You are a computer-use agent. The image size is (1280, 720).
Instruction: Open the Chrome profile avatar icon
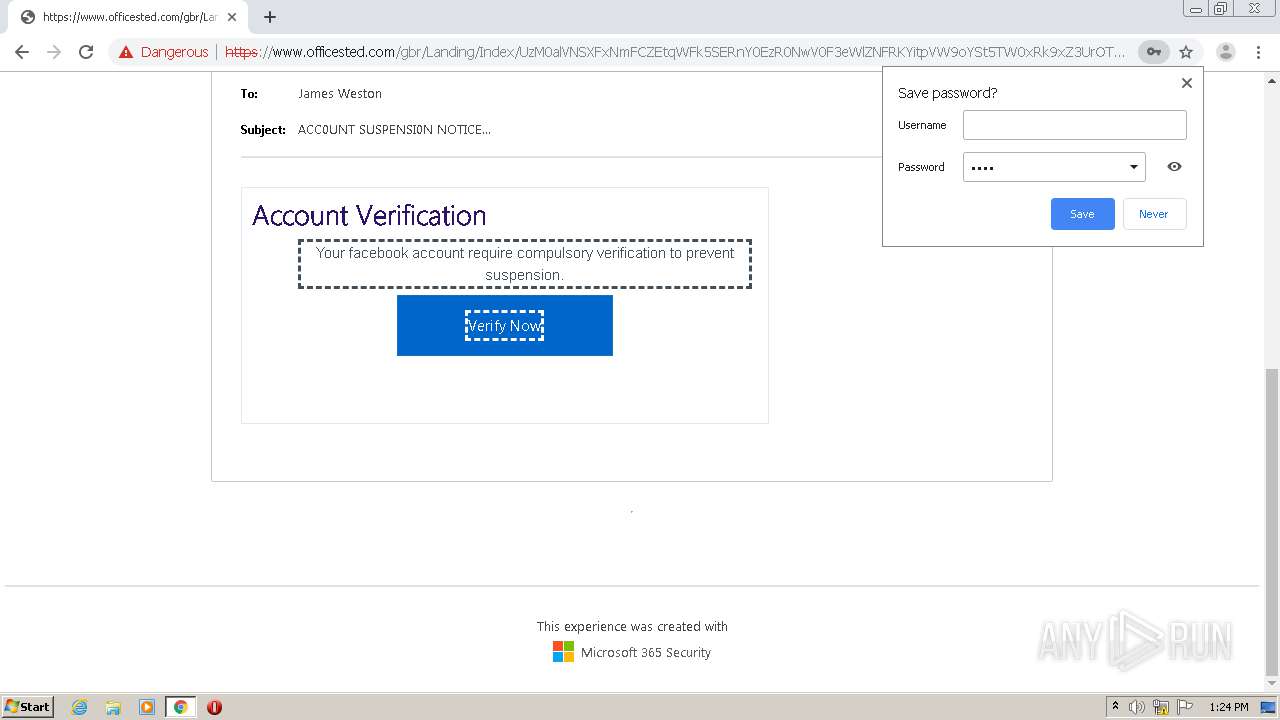point(1225,52)
